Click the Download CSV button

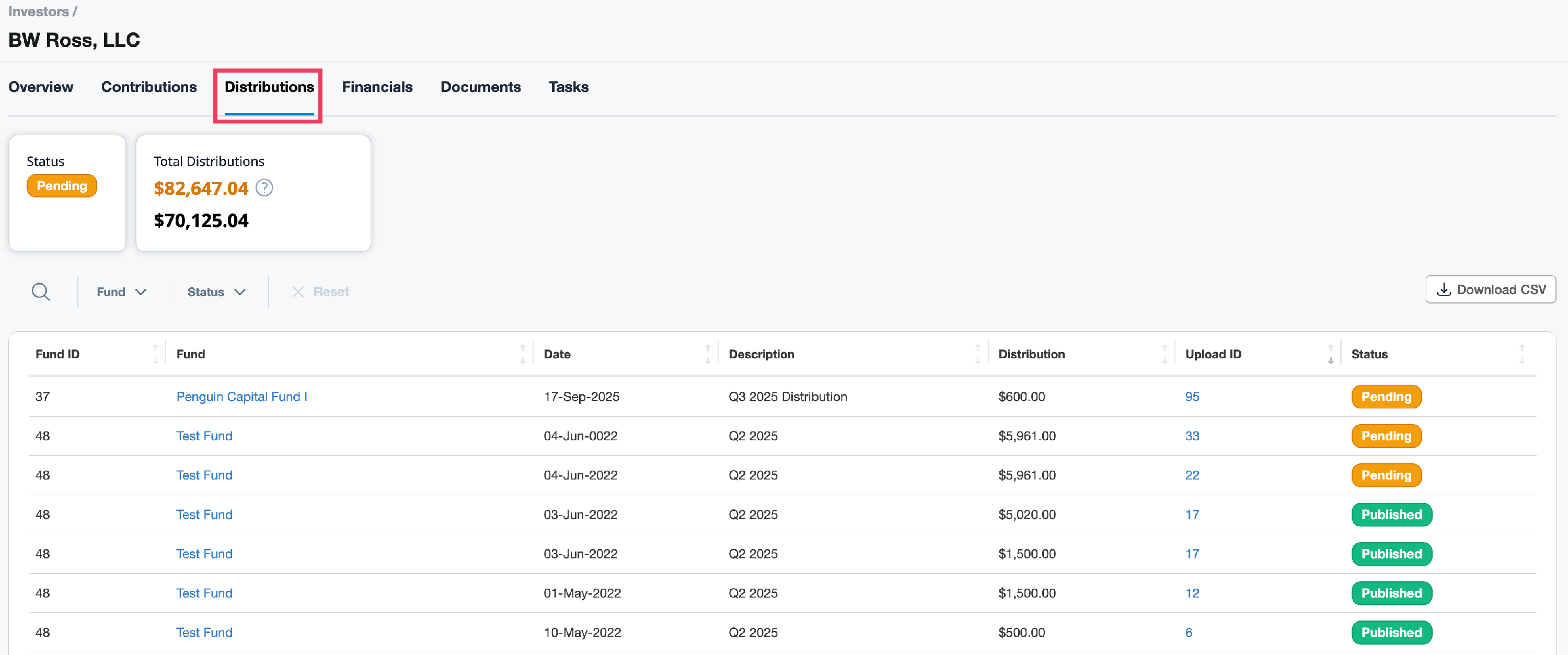(x=1490, y=289)
